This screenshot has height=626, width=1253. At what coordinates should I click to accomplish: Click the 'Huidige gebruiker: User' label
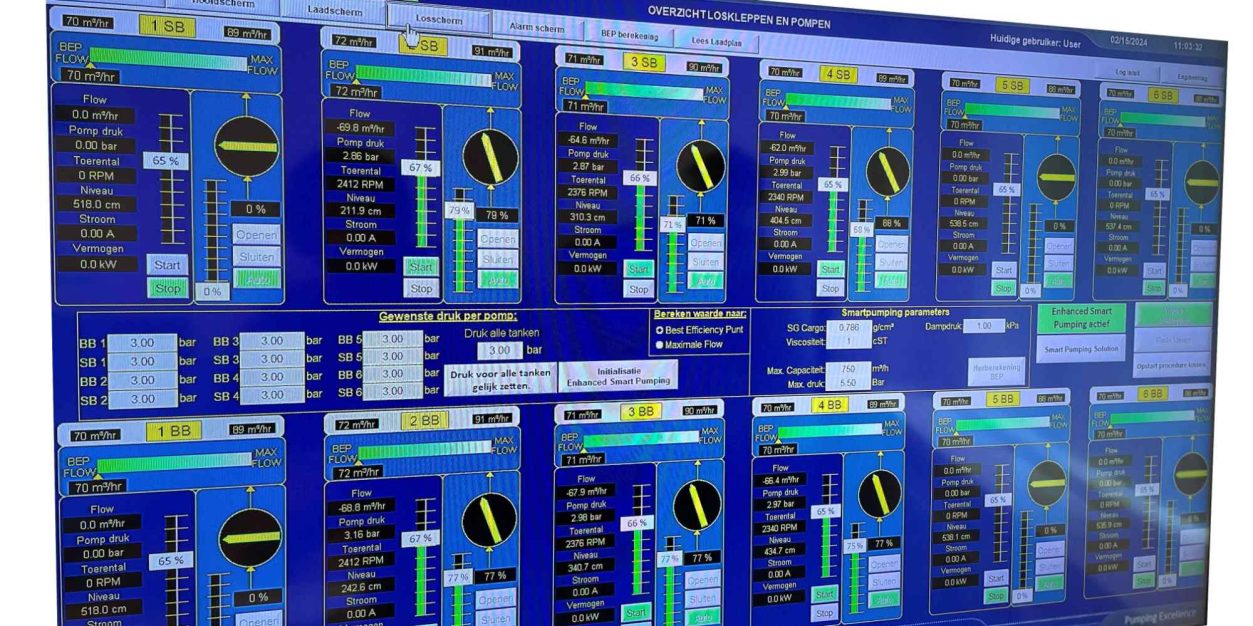(x=1035, y=43)
